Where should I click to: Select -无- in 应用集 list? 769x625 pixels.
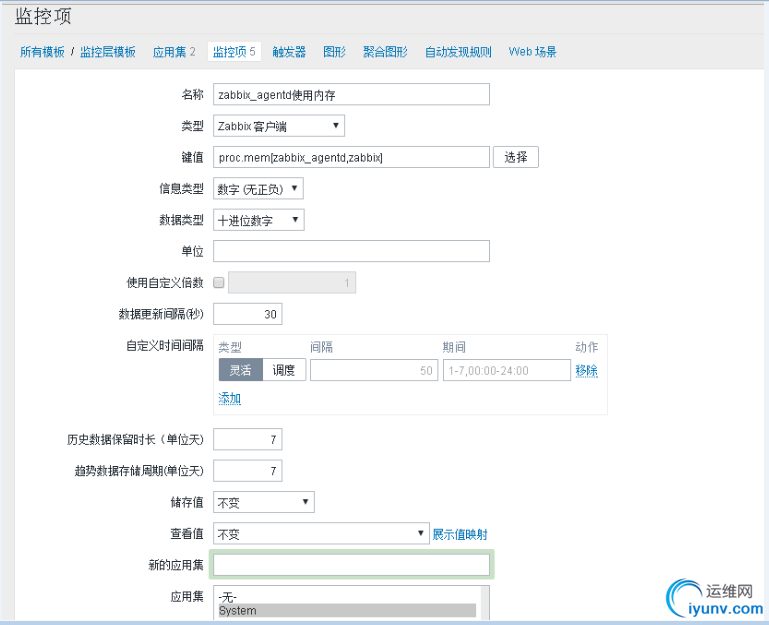click(347, 598)
